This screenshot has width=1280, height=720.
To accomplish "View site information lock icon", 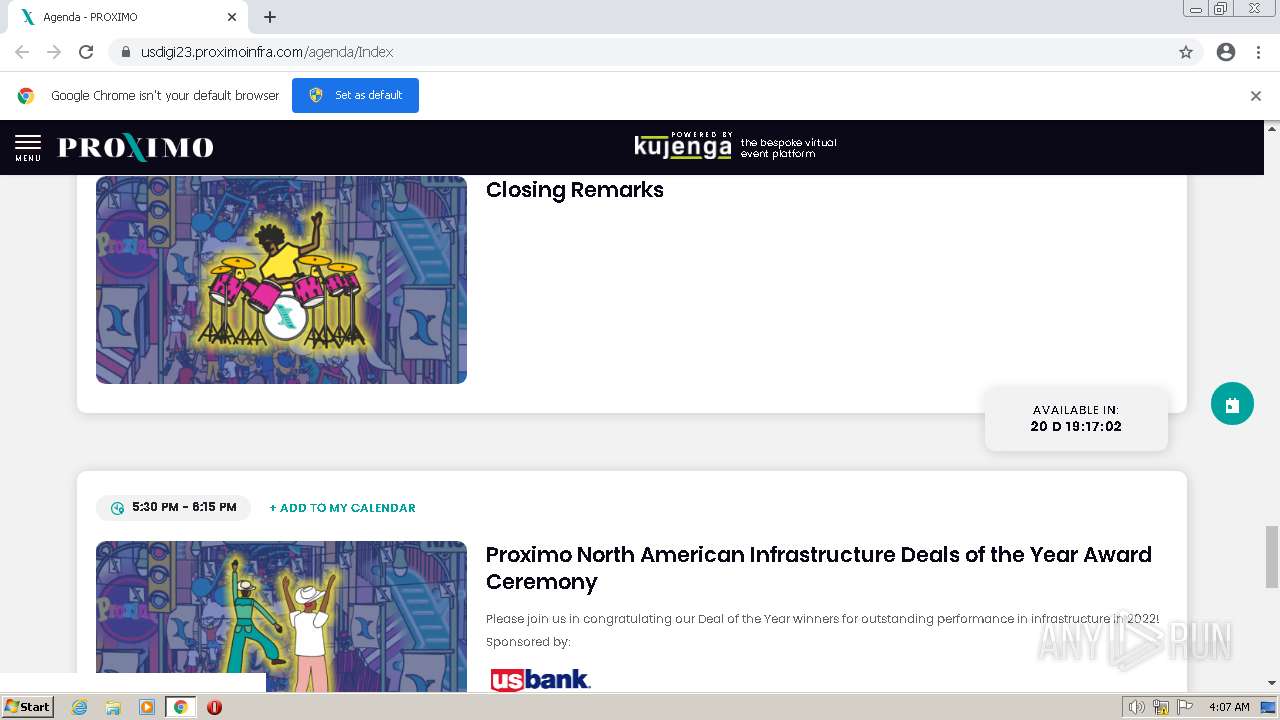I will [x=125, y=52].
